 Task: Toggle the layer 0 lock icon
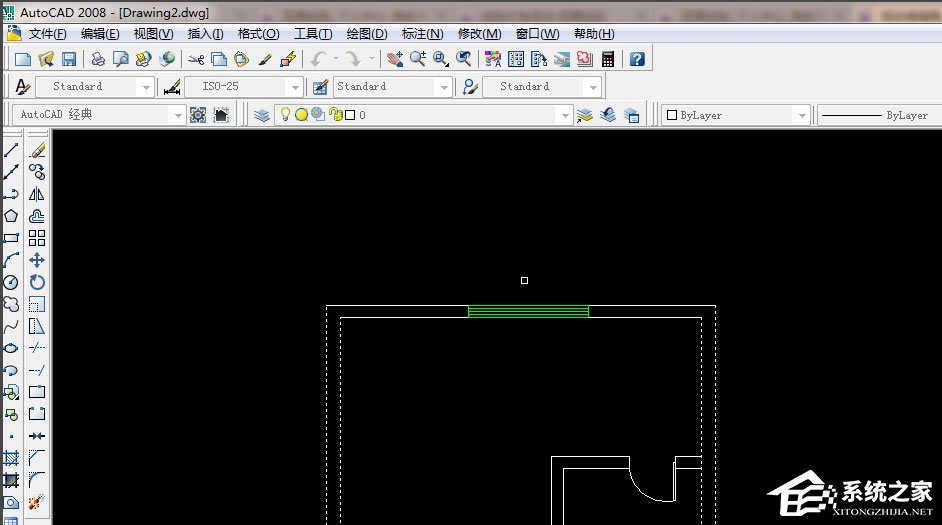click(335, 115)
